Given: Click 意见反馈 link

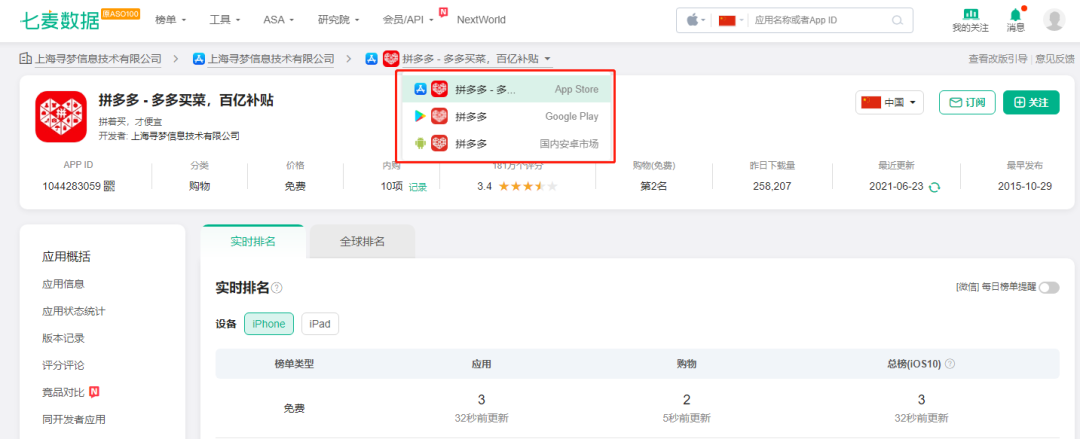Looking at the screenshot, I should pyautogui.click(x=1055, y=59).
